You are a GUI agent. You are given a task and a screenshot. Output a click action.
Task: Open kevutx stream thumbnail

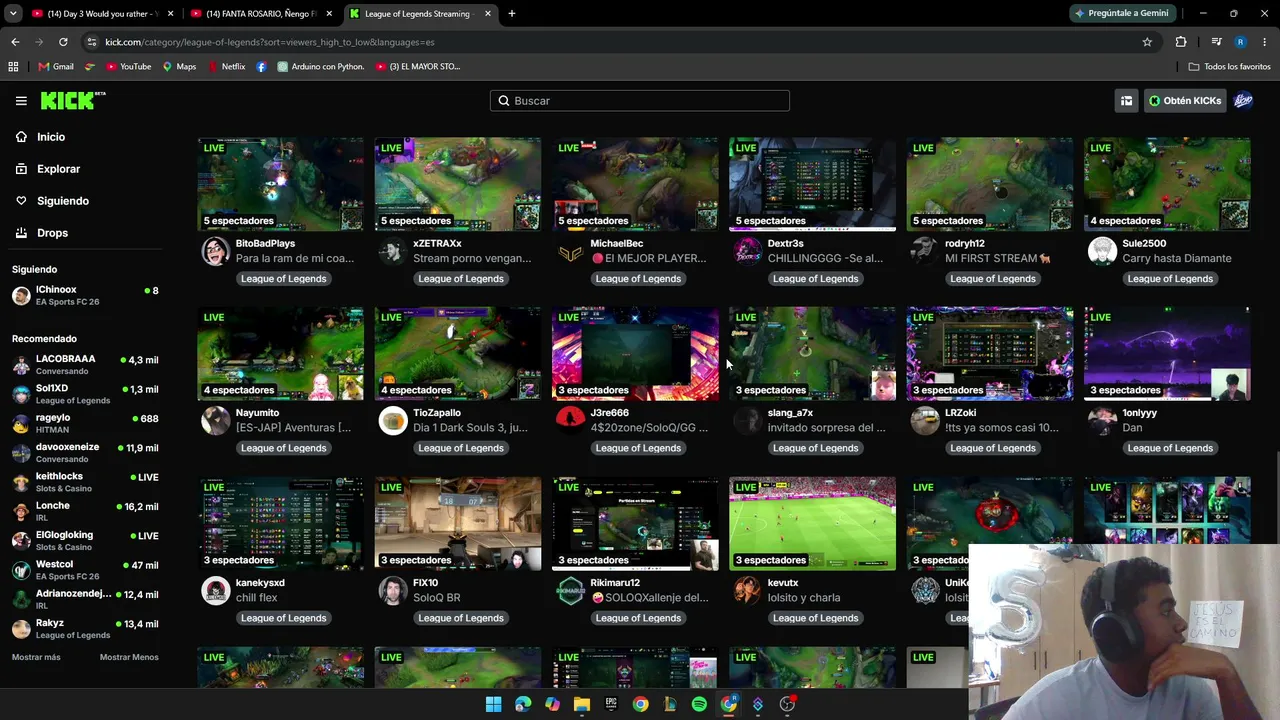[812, 524]
